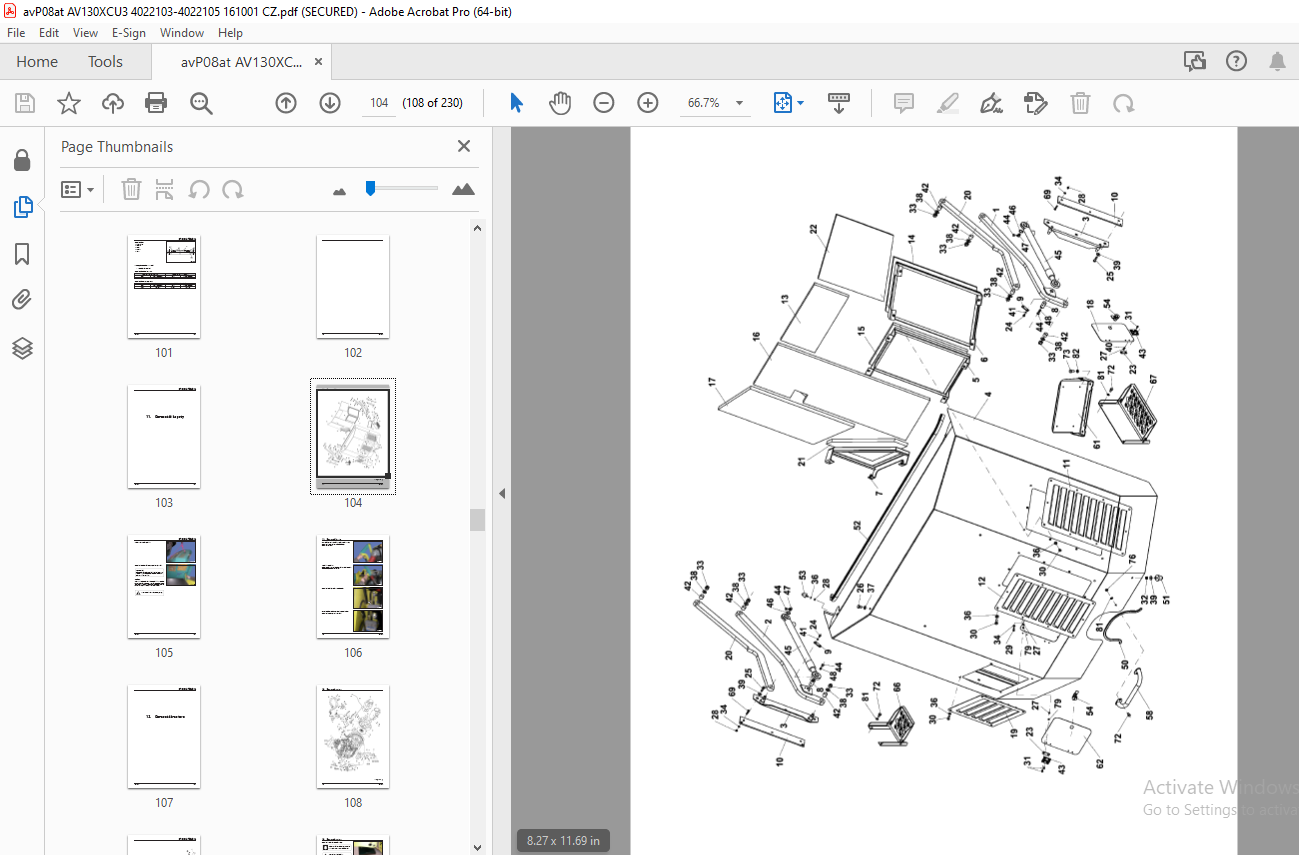The image size is (1299, 855).
Task: Open the sign document pen tool
Action: coord(992,103)
